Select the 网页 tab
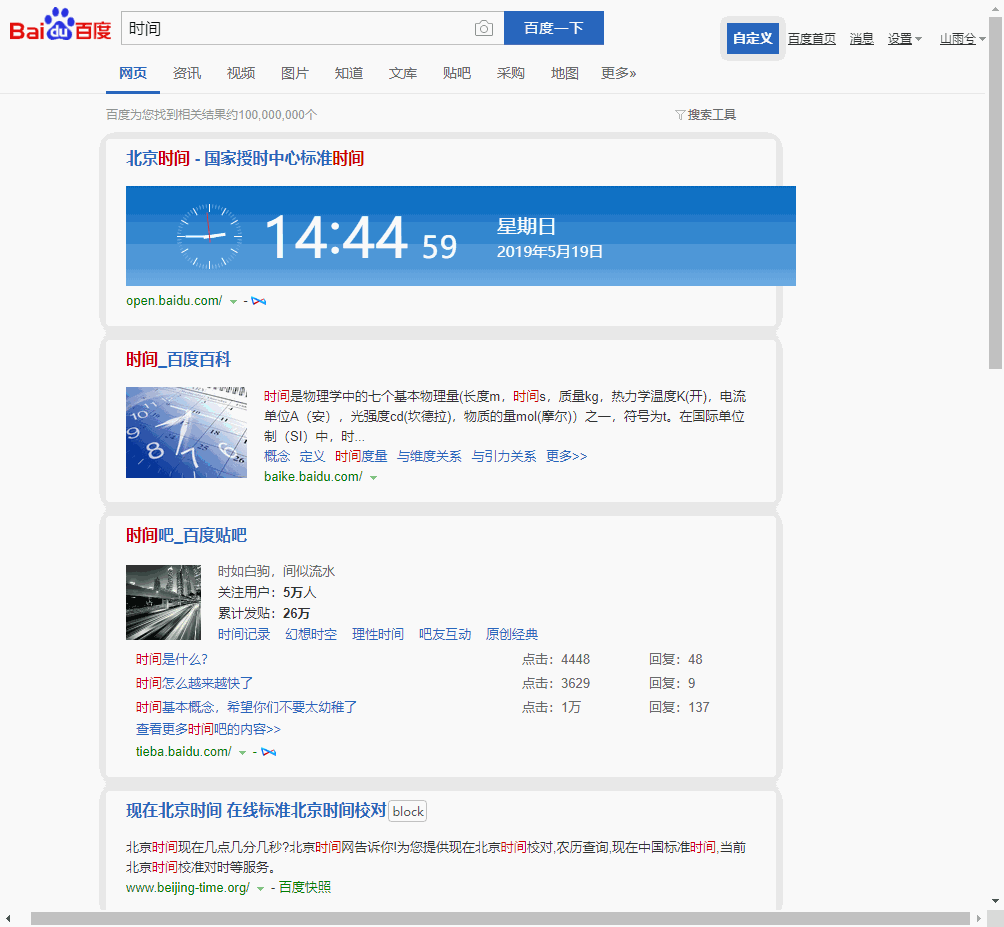The width and height of the screenshot is (1004, 927). [133, 73]
